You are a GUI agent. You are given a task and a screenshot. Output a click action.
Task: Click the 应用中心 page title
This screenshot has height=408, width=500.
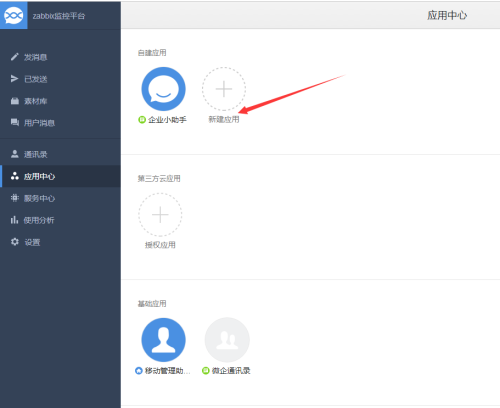click(447, 15)
